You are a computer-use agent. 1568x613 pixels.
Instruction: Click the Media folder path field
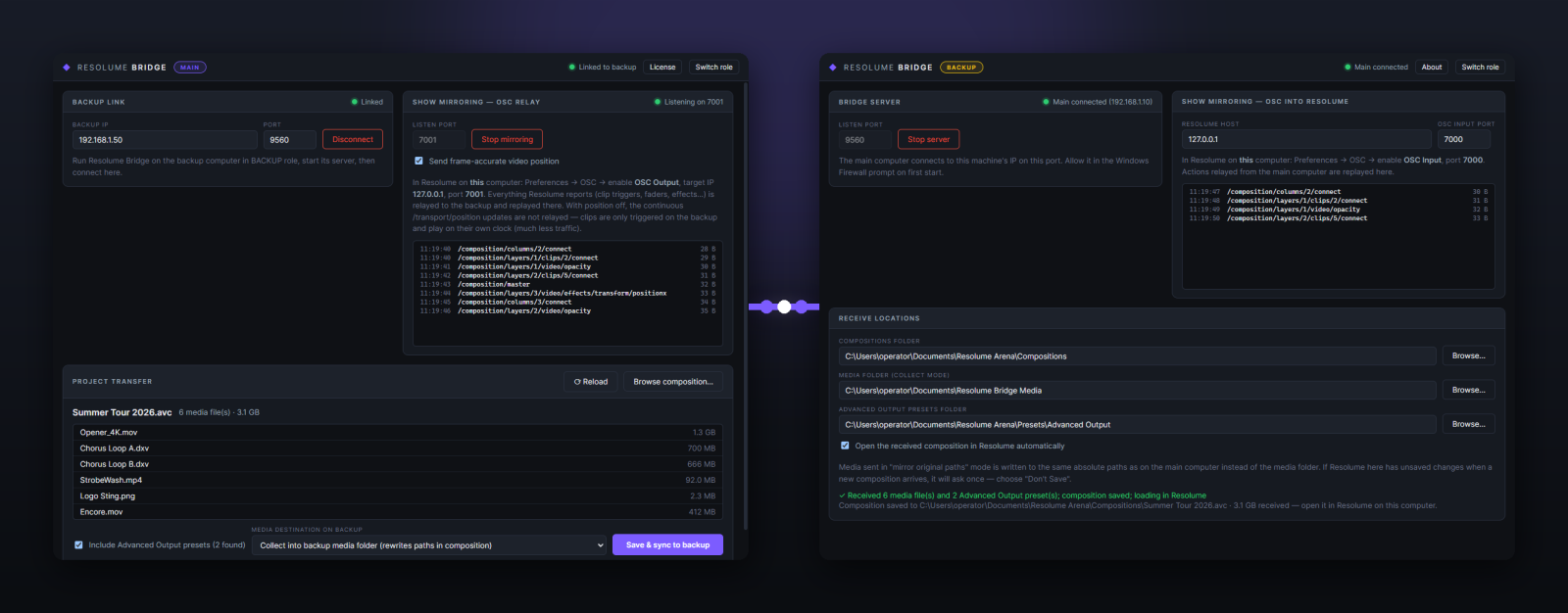click(x=1137, y=390)
